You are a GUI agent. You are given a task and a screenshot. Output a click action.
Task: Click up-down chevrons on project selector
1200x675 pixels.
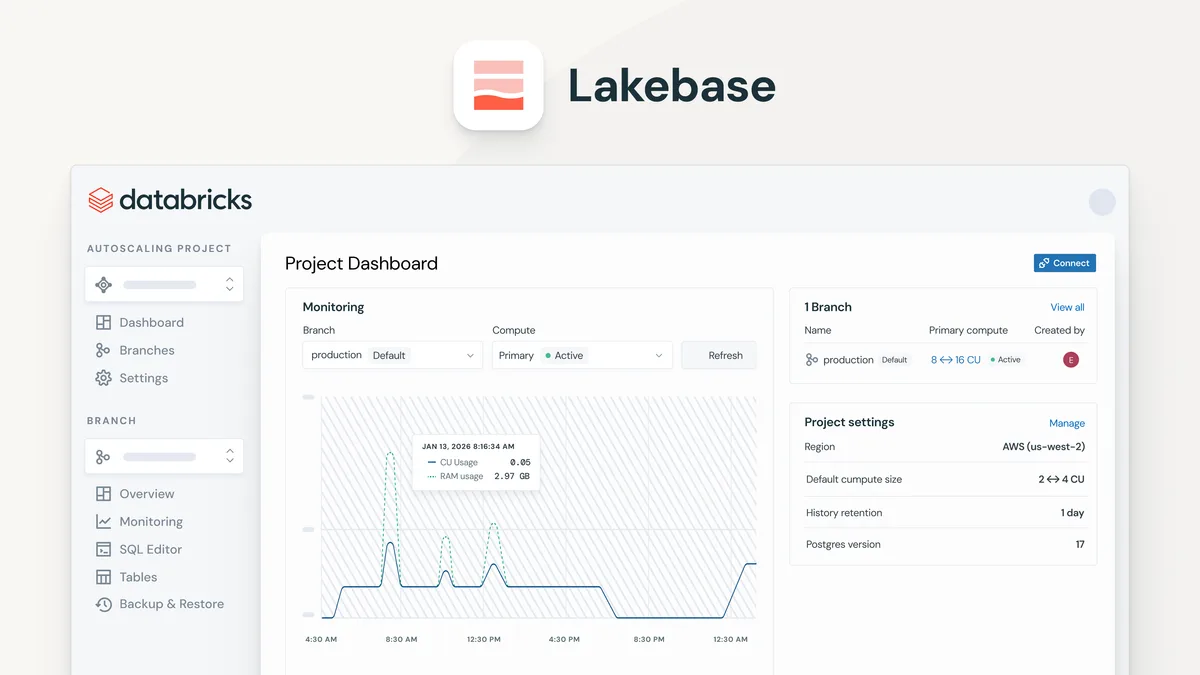coord(229,285)
